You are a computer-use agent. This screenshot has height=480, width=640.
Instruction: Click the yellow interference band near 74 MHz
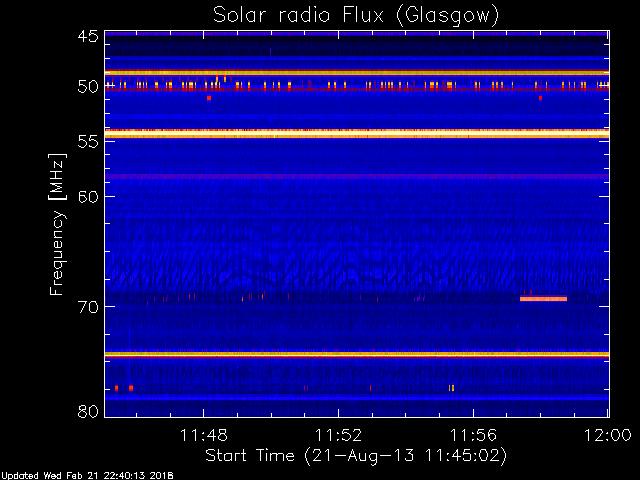pos(357,354)
